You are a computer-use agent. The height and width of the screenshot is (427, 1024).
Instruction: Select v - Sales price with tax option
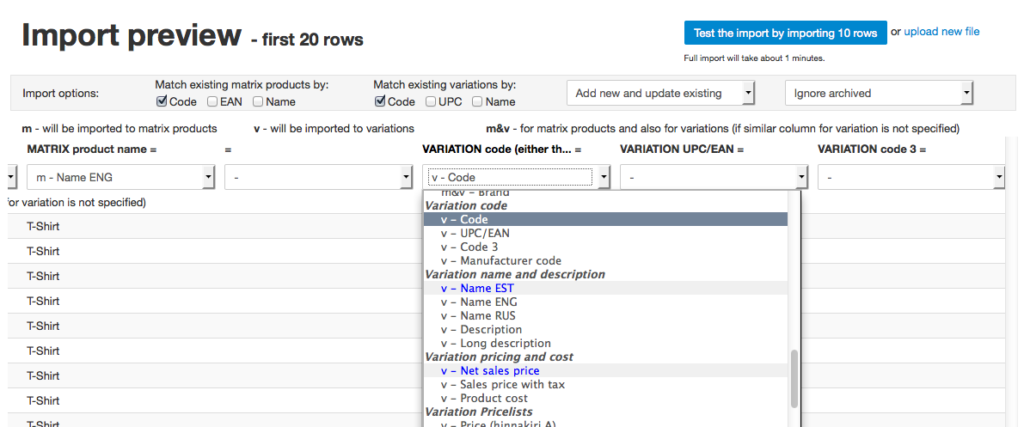[x=605, y=385]
